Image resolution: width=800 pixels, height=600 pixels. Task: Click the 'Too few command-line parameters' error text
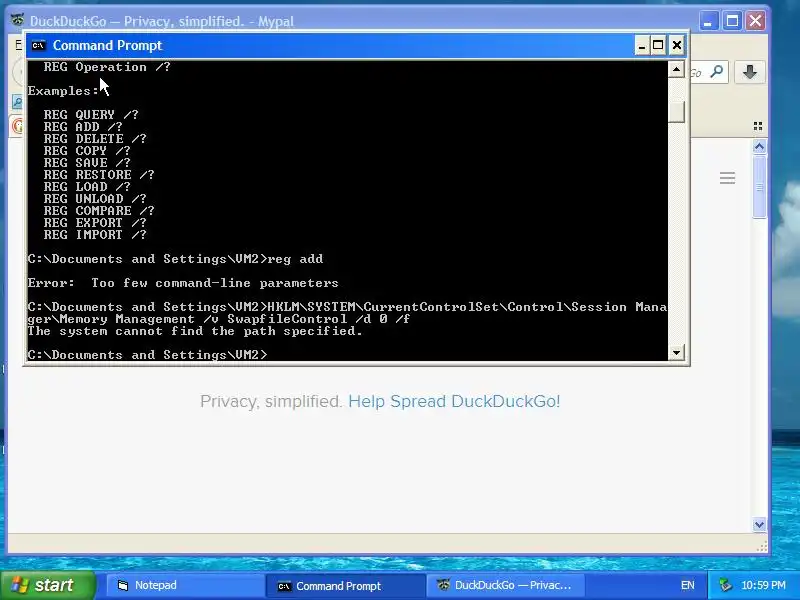pos(215,283)
